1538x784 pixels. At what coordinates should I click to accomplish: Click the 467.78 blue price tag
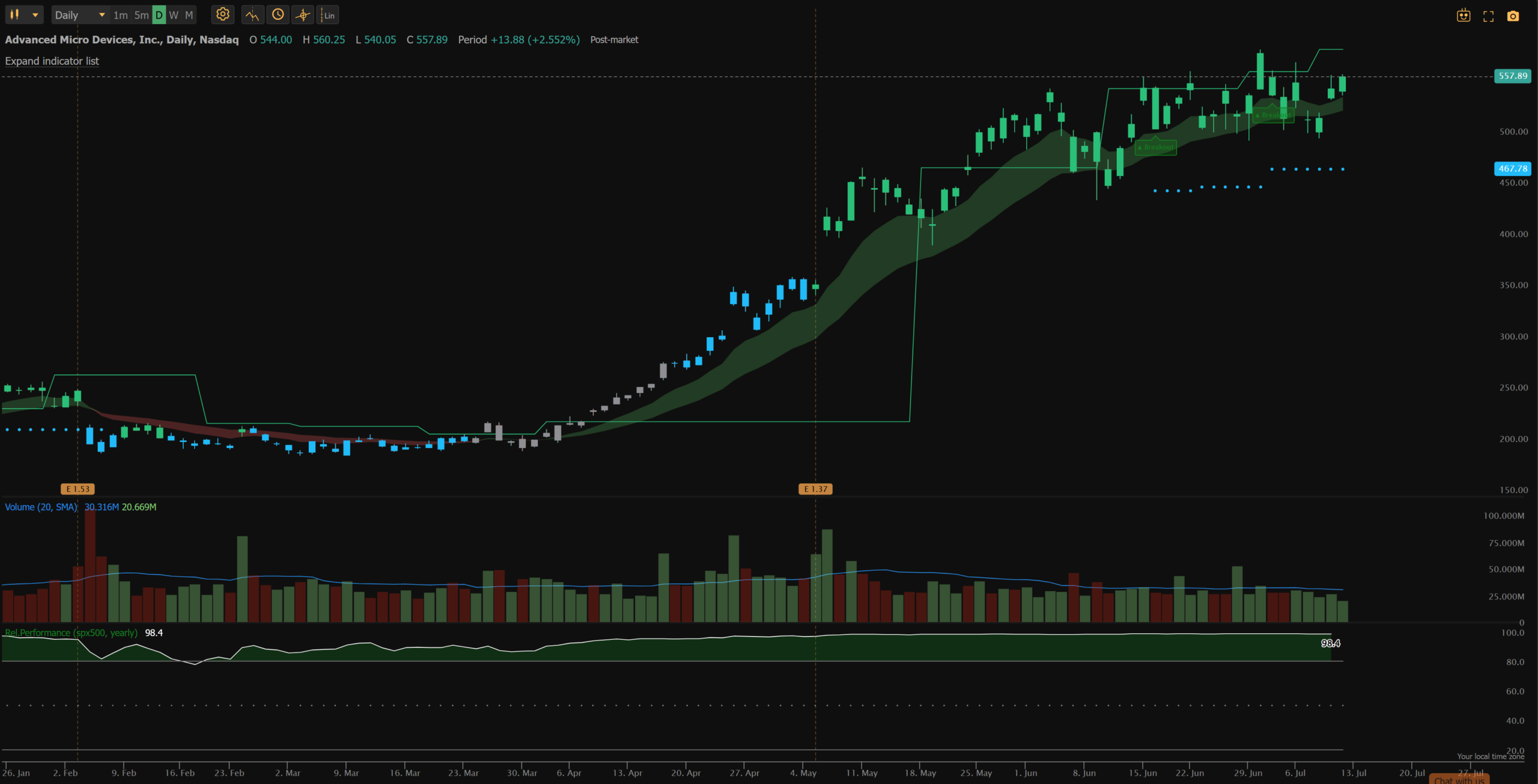coord(1512,169)
